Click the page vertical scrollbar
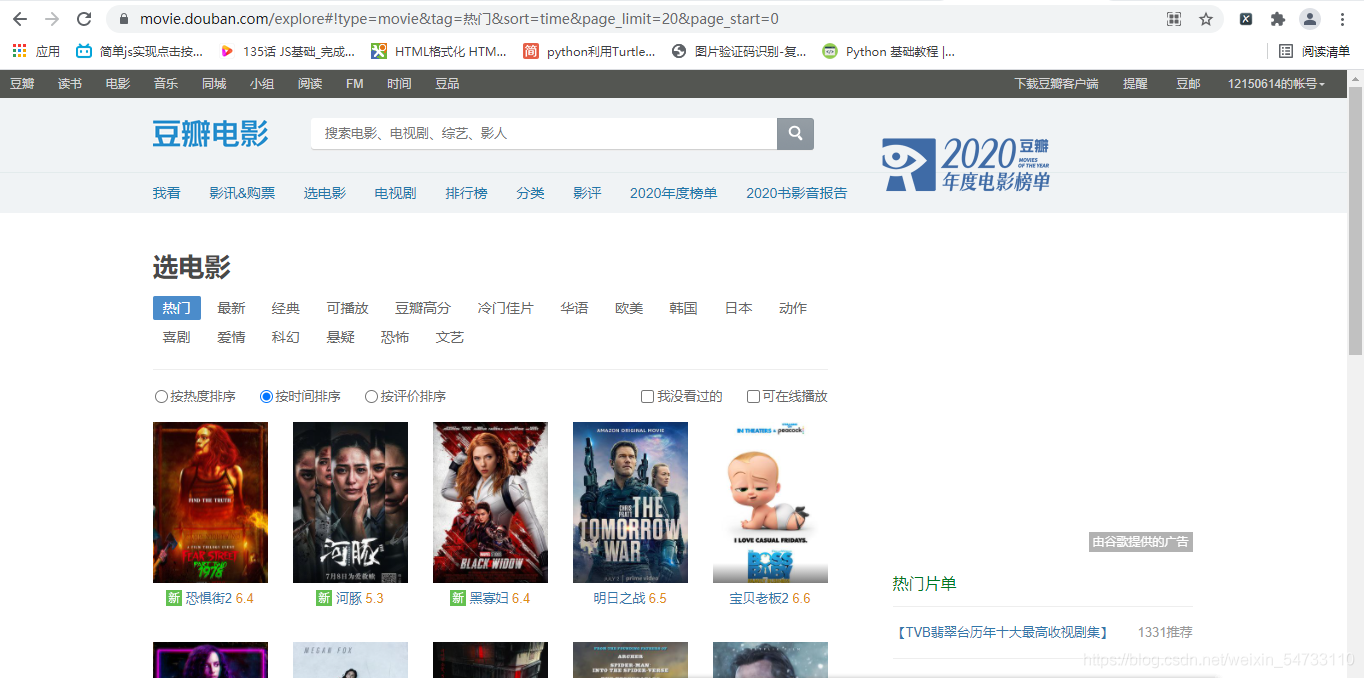Viewport: 1364px width, 678px height. (x=1355, y=220)
